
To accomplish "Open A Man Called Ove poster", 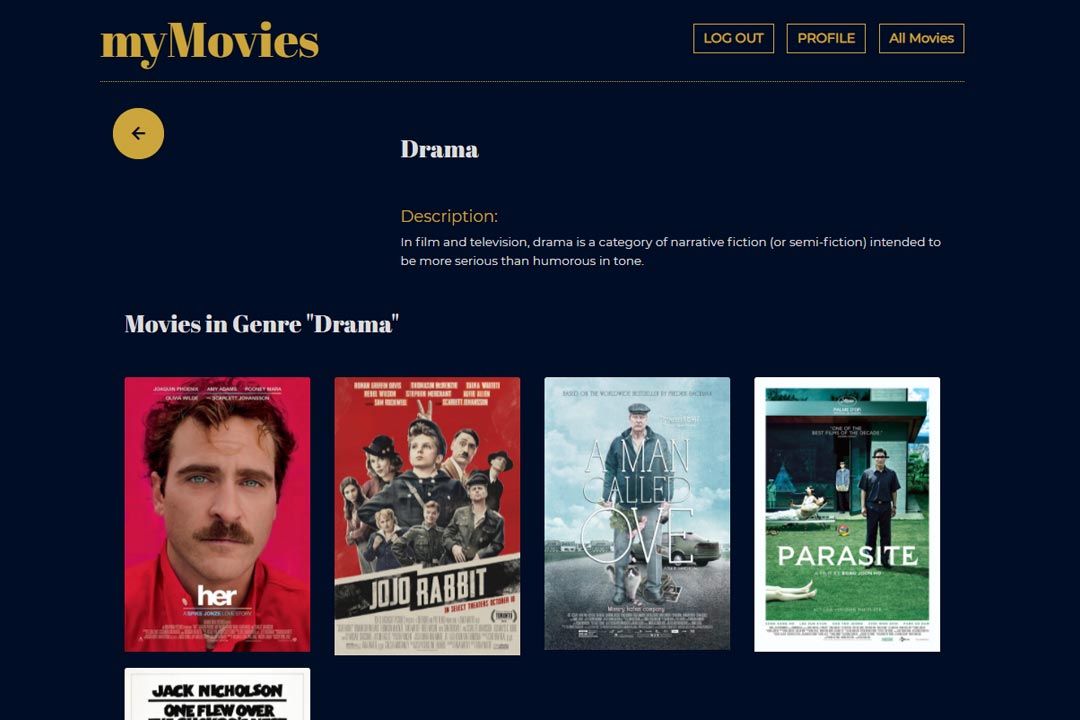I will 637,513.
